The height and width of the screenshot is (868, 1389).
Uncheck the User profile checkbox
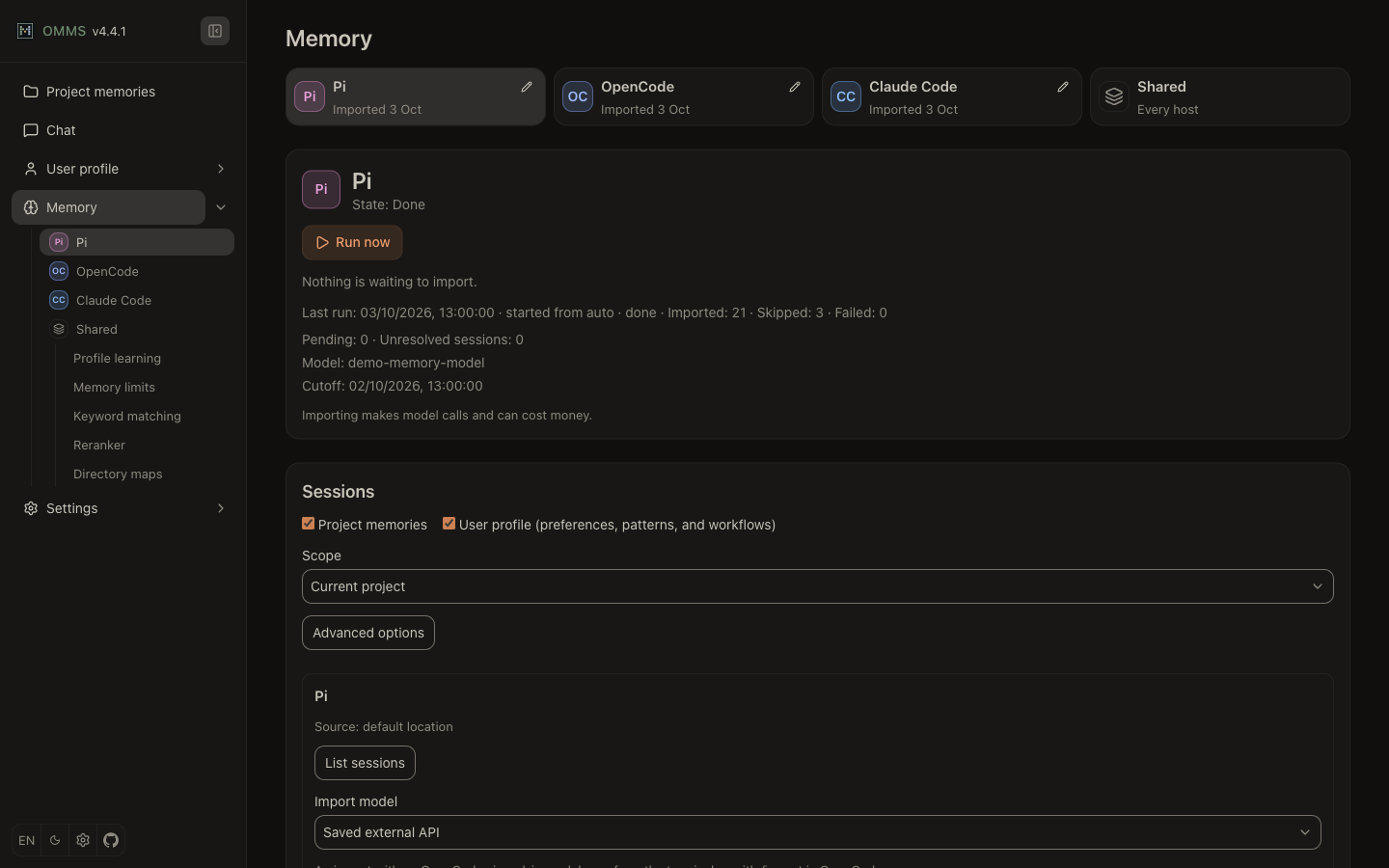point(449,524)
